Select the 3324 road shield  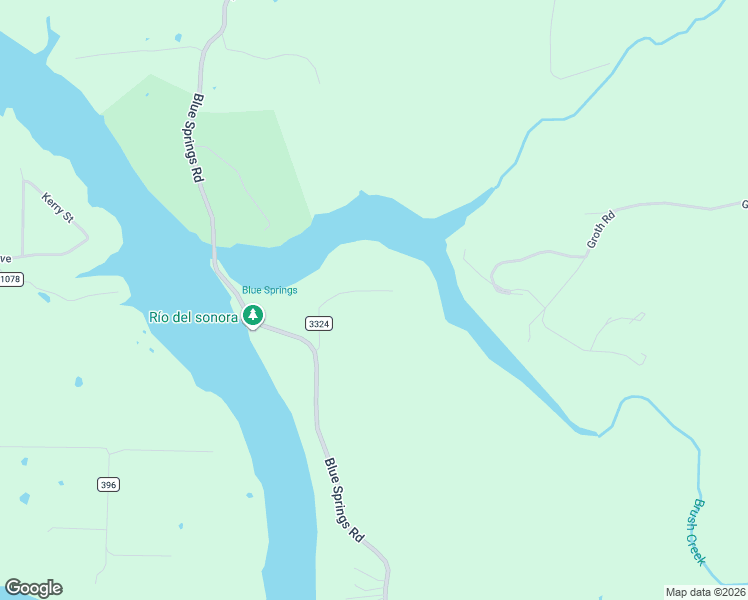point(319,324)
